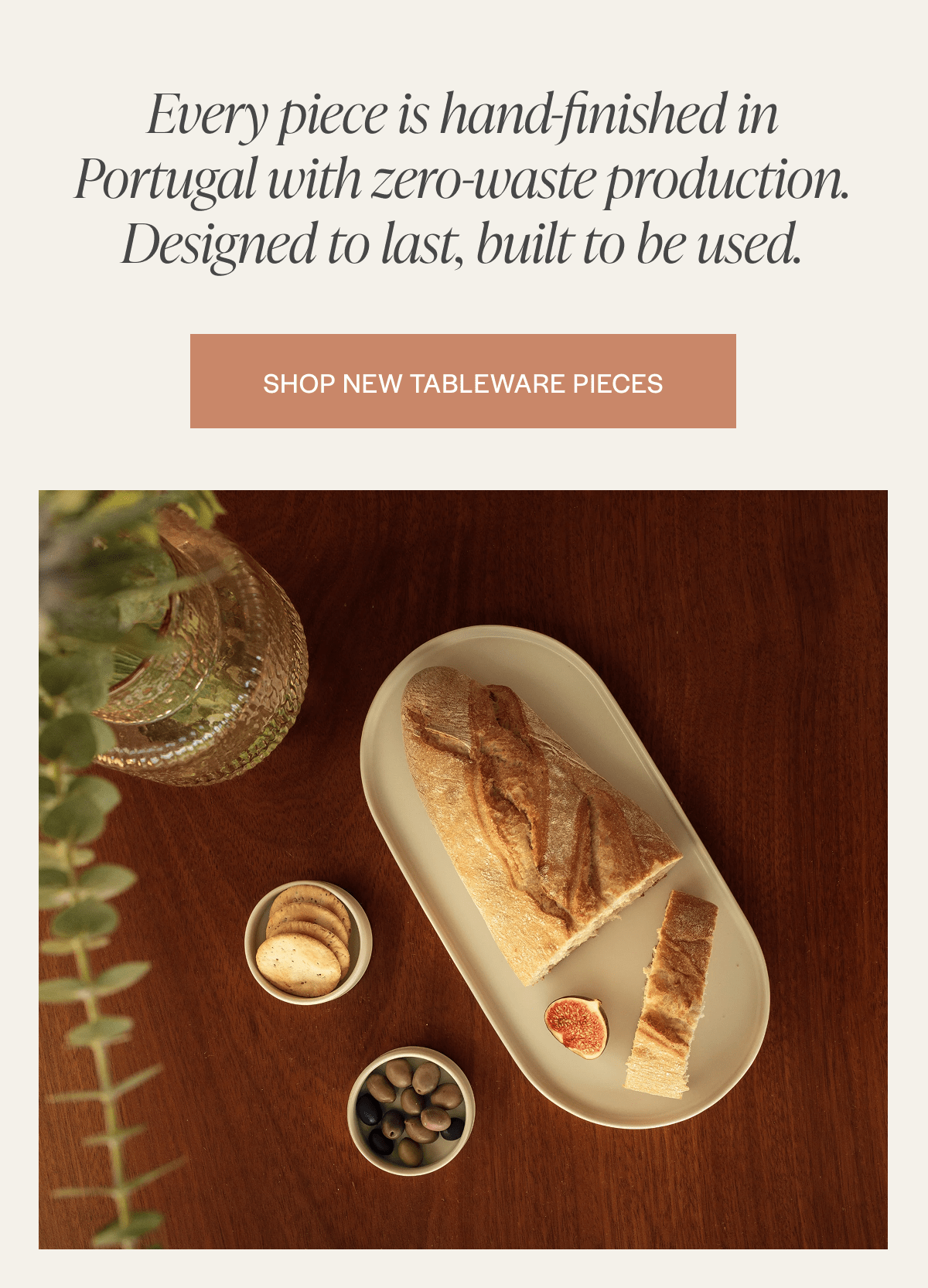Click the Shop New Tableware Pieces button
928x1288 pixels.
[462, 381]
